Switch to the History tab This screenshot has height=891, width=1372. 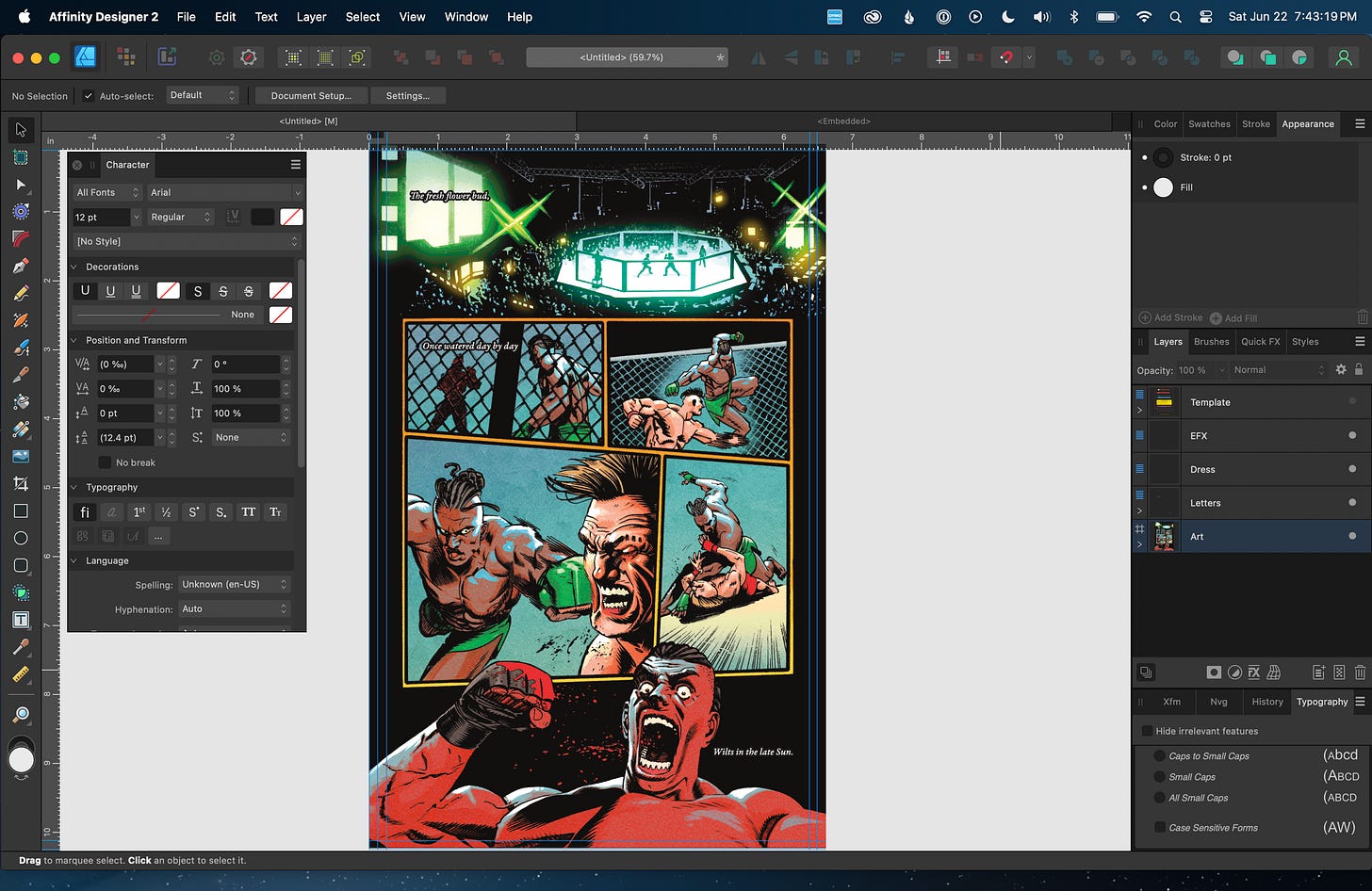point(1267,702)
